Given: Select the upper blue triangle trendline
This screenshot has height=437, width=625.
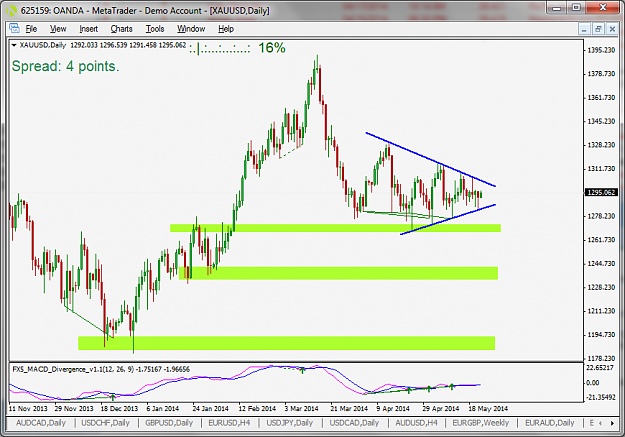Looking at the screenshot, I should point(430,159).
